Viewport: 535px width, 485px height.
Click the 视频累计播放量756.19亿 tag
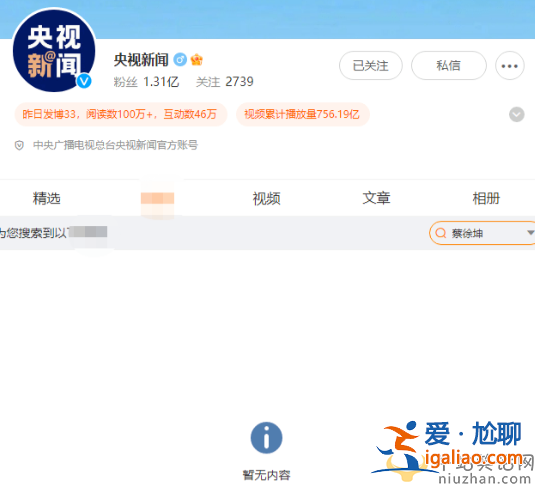click(303, 114)
